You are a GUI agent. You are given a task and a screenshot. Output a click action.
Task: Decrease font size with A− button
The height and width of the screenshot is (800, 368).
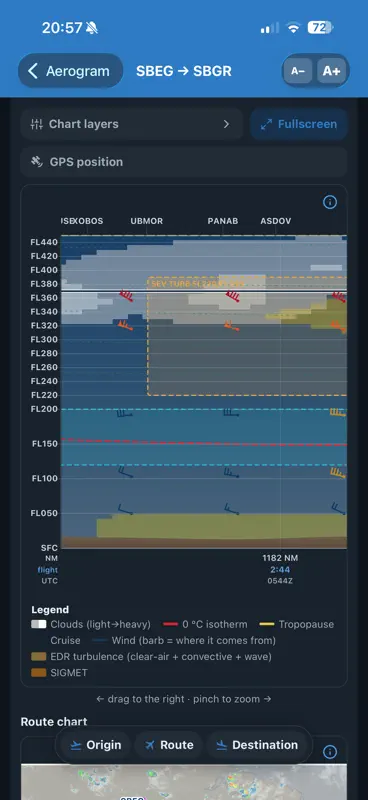298,71
